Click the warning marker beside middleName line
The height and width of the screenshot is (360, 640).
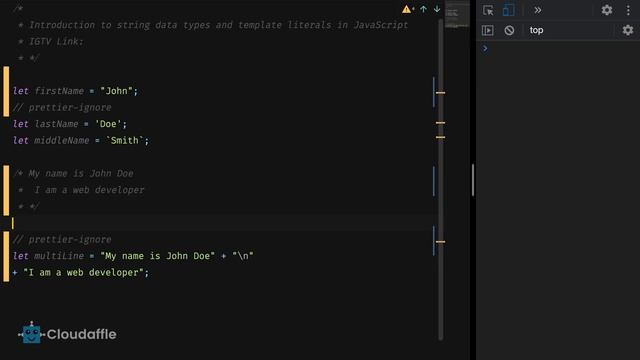(440, 138)
